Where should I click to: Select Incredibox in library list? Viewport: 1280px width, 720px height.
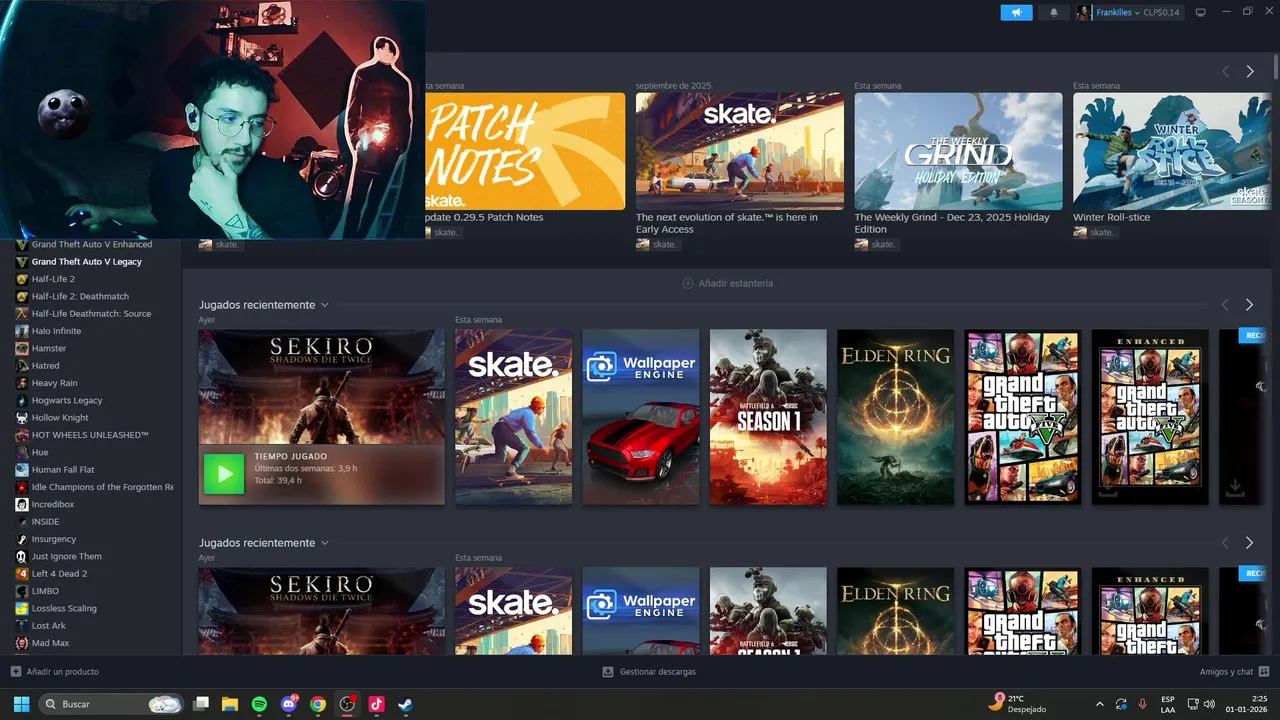(53, 504)
